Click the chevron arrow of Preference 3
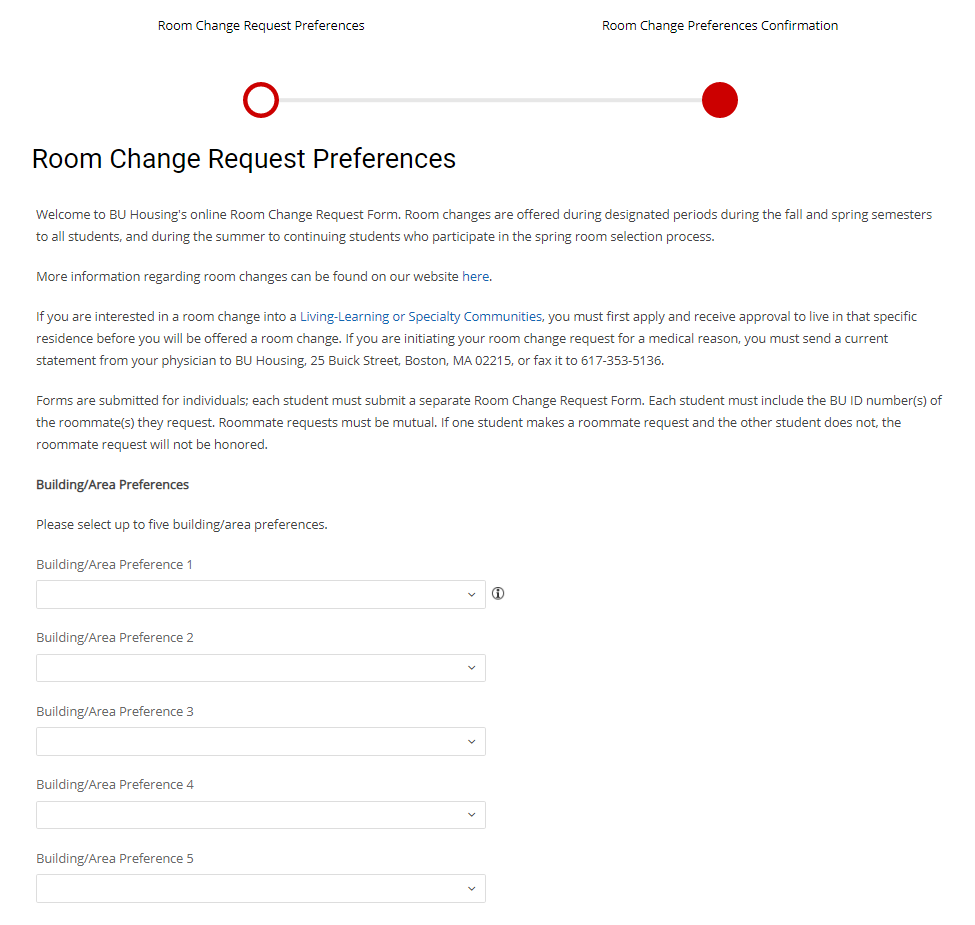Screen dimensions: 975x925 [472, 742]
